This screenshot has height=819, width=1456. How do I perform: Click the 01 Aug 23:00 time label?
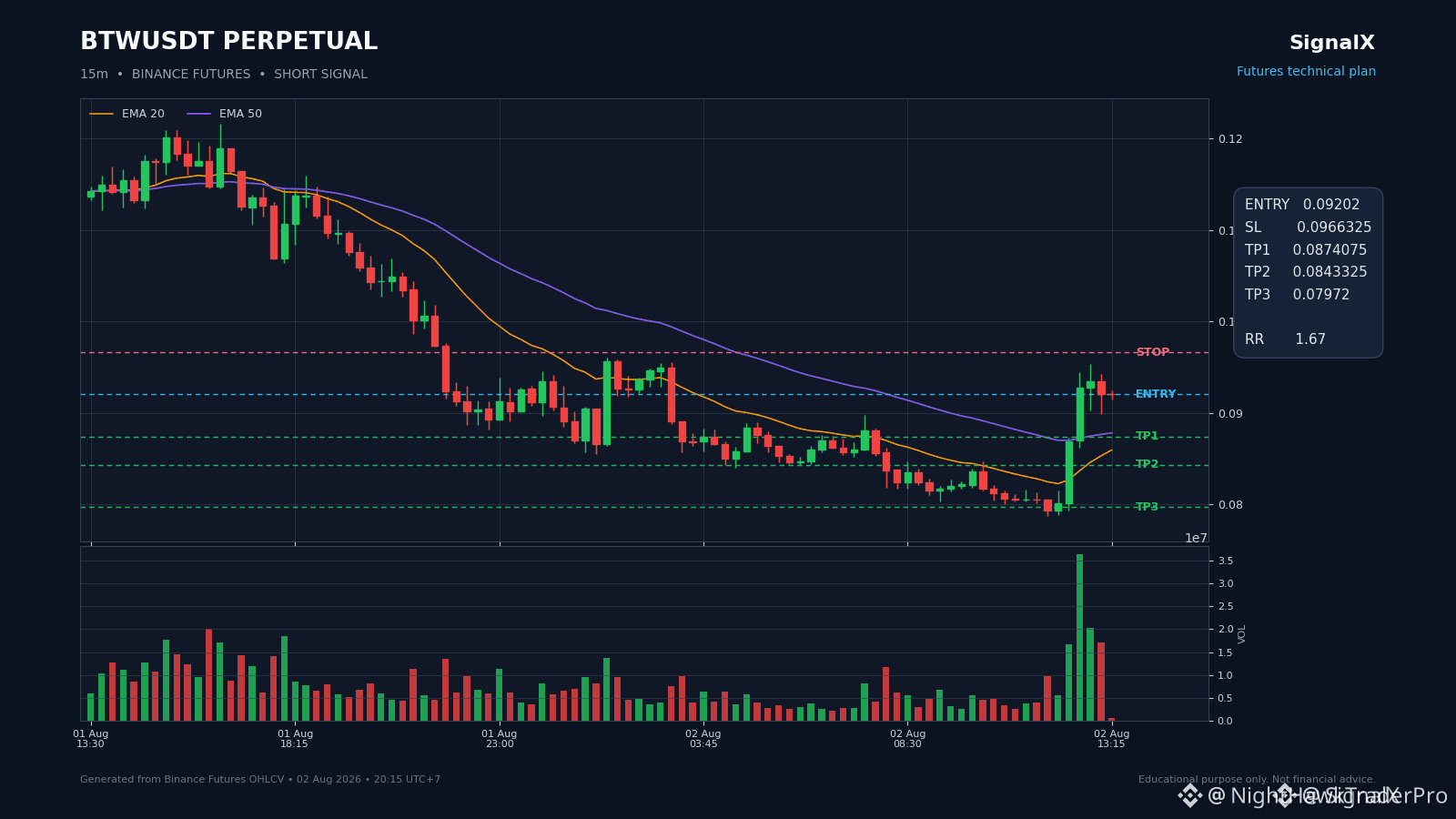pos(499,739)
